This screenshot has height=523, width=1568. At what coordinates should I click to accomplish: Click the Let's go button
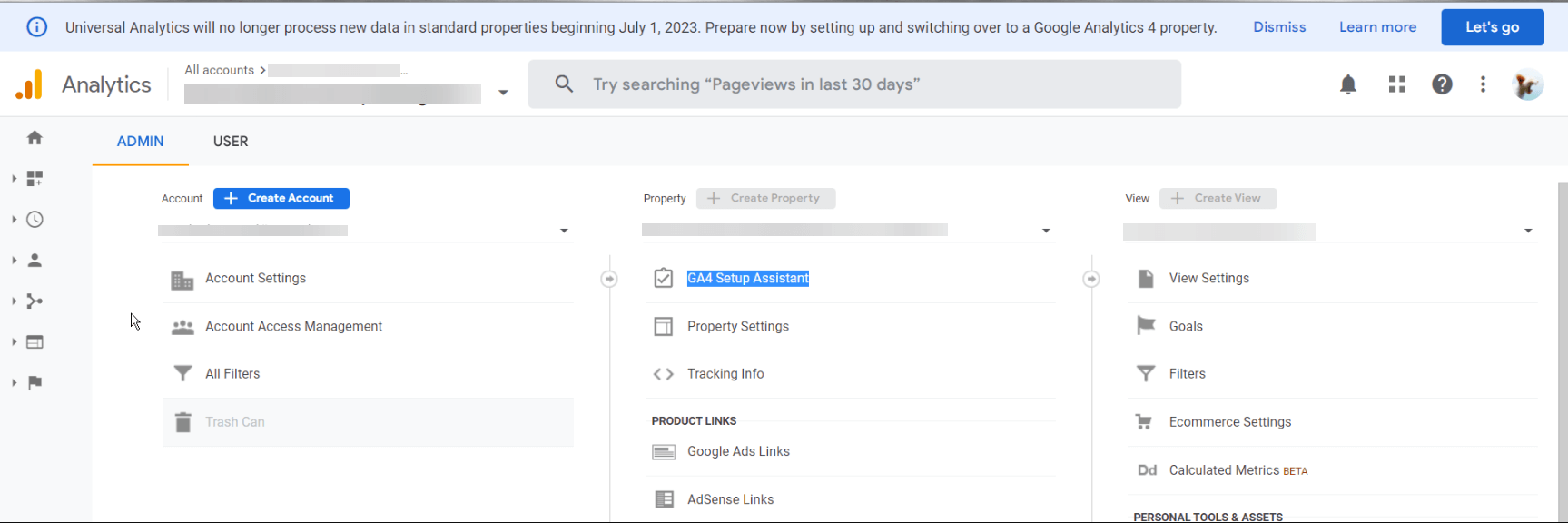click(1492, 27)
